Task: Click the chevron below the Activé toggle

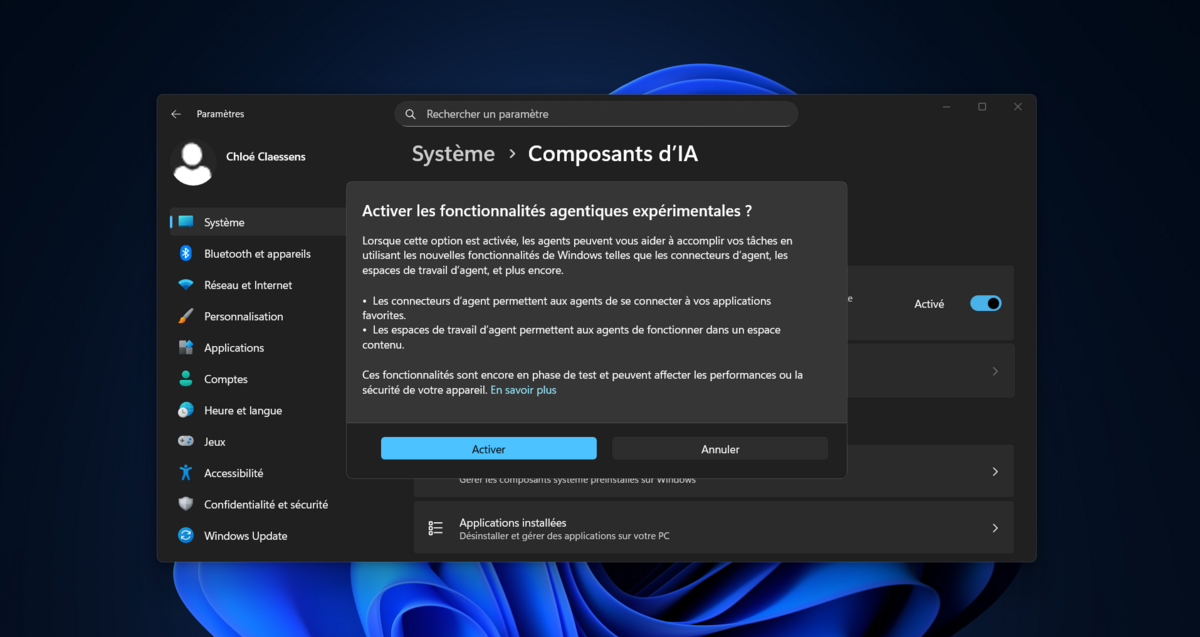Action: click(x=994, y=370)
